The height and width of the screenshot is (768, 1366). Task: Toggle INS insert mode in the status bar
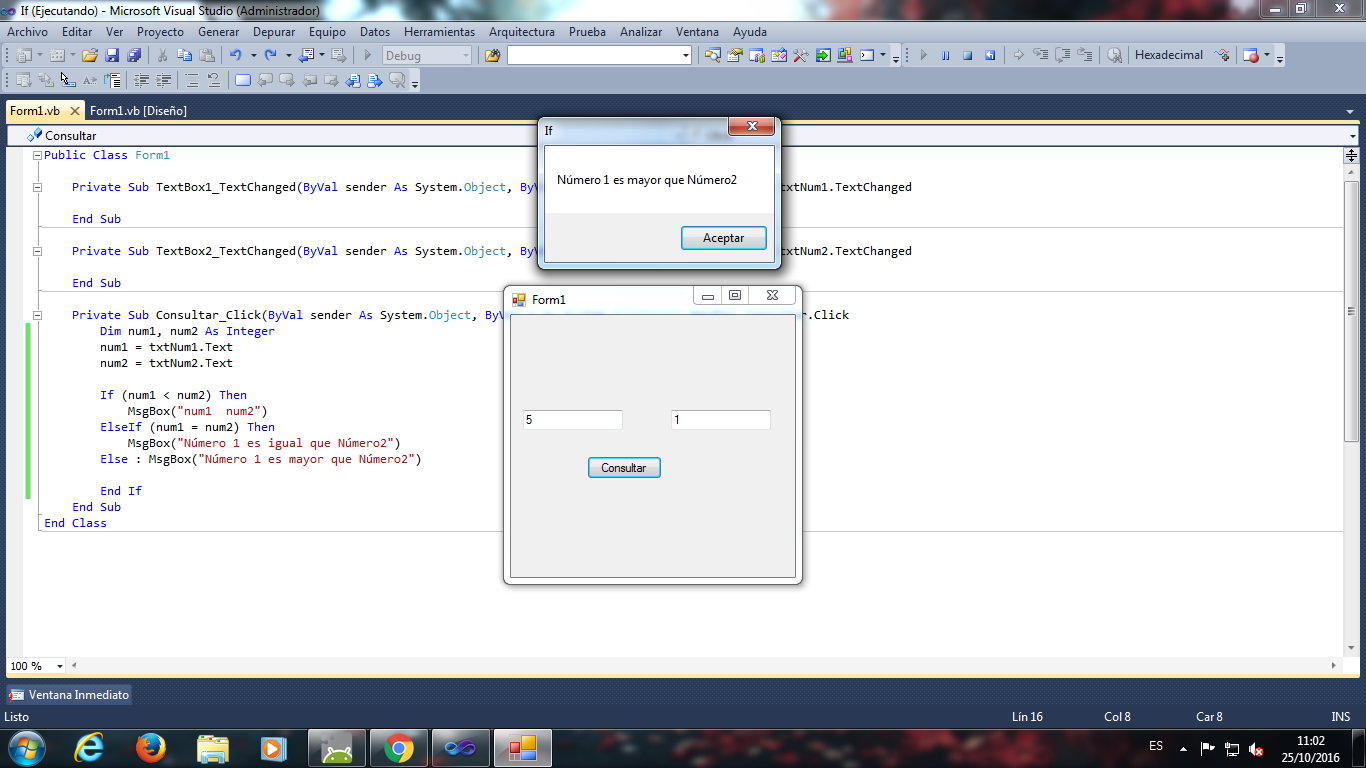pyautogui.click(x=1340, y=717)
